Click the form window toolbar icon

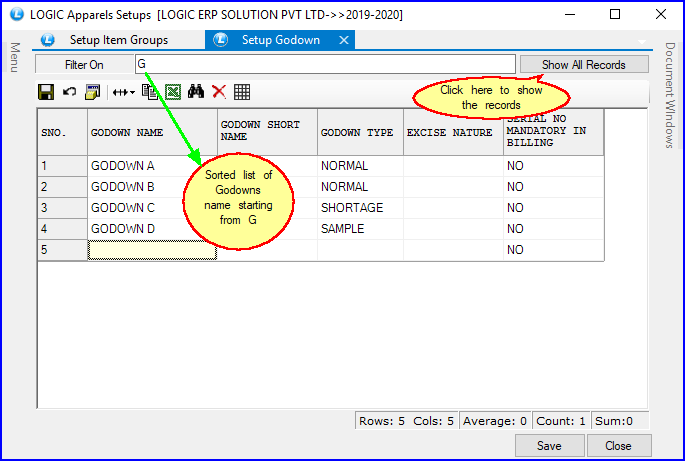pos(93,92)
